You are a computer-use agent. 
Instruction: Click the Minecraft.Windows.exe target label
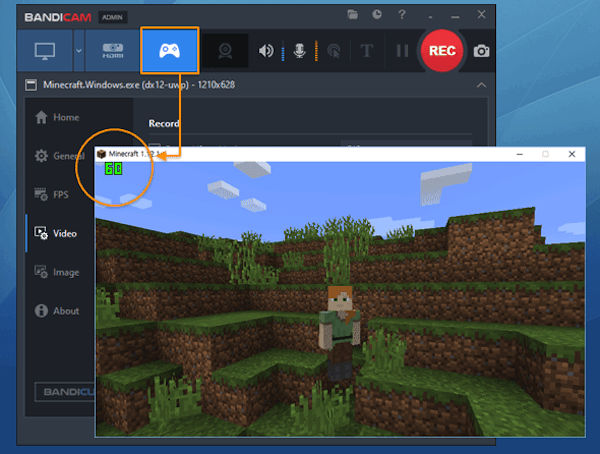pos(139,85)
